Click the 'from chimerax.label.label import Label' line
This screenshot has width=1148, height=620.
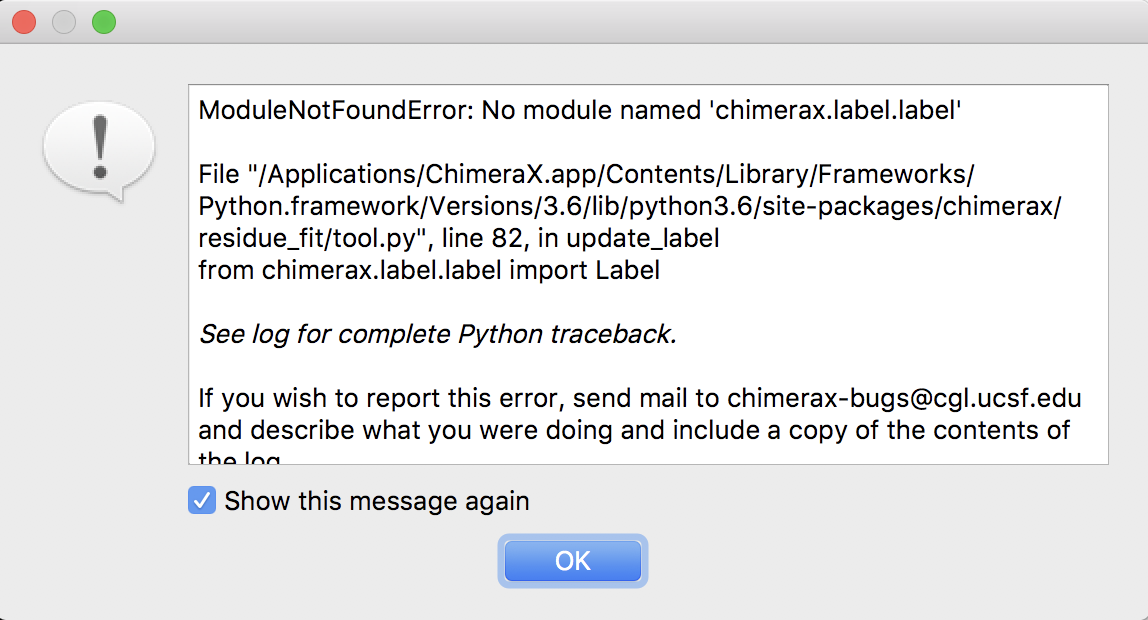[429, 270]
